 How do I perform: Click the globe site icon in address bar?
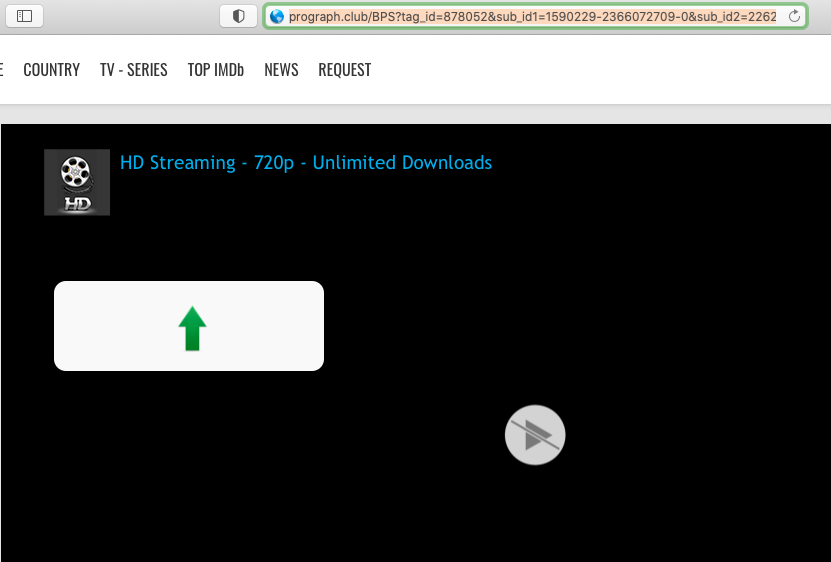pyautogui.click(x=277, y=16)
